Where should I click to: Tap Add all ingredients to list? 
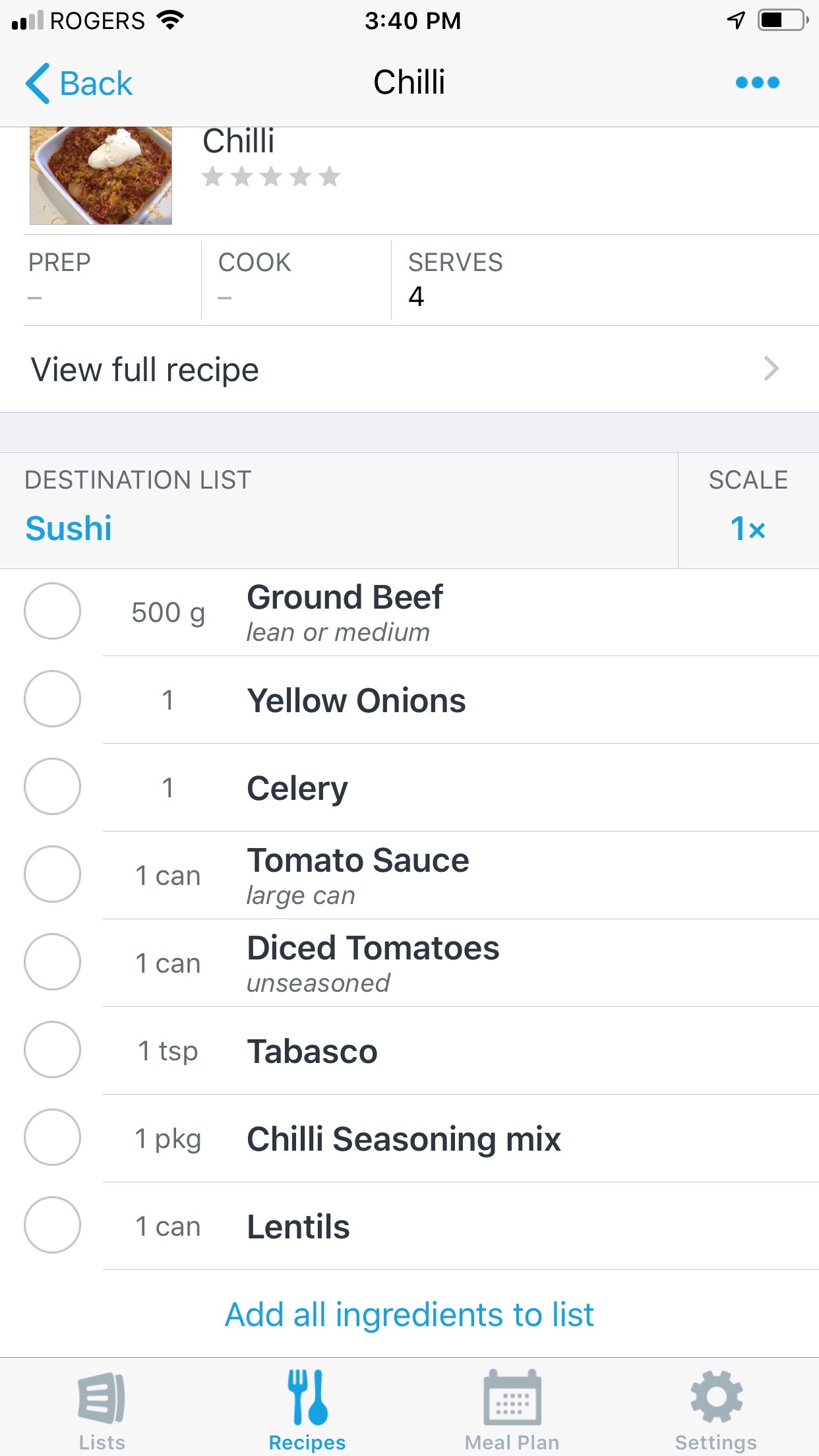point(409,1314)
